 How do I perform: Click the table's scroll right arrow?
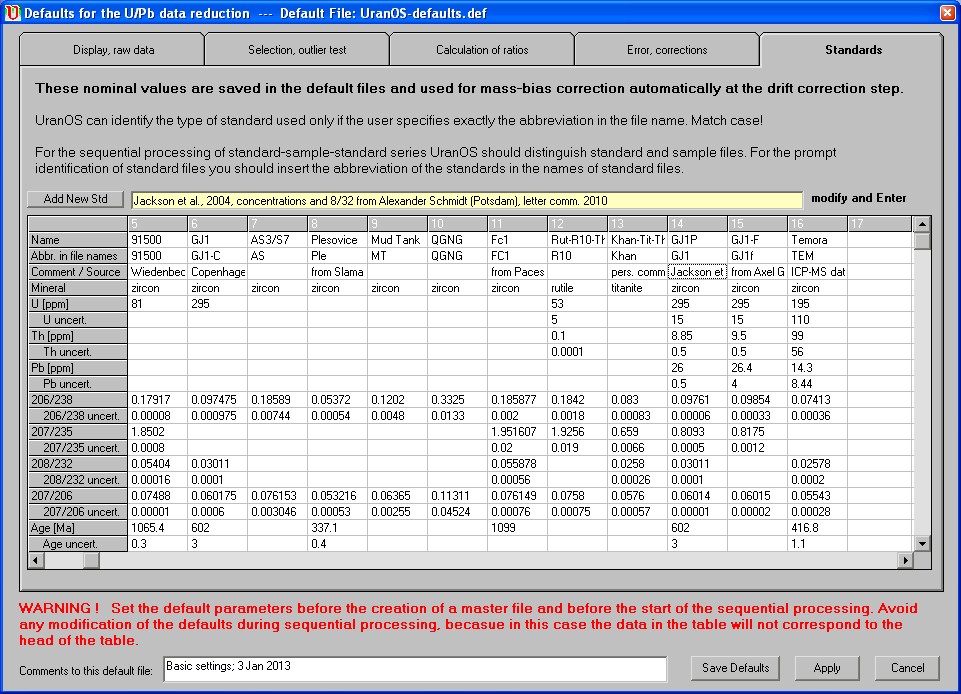(x=906, y=560)
